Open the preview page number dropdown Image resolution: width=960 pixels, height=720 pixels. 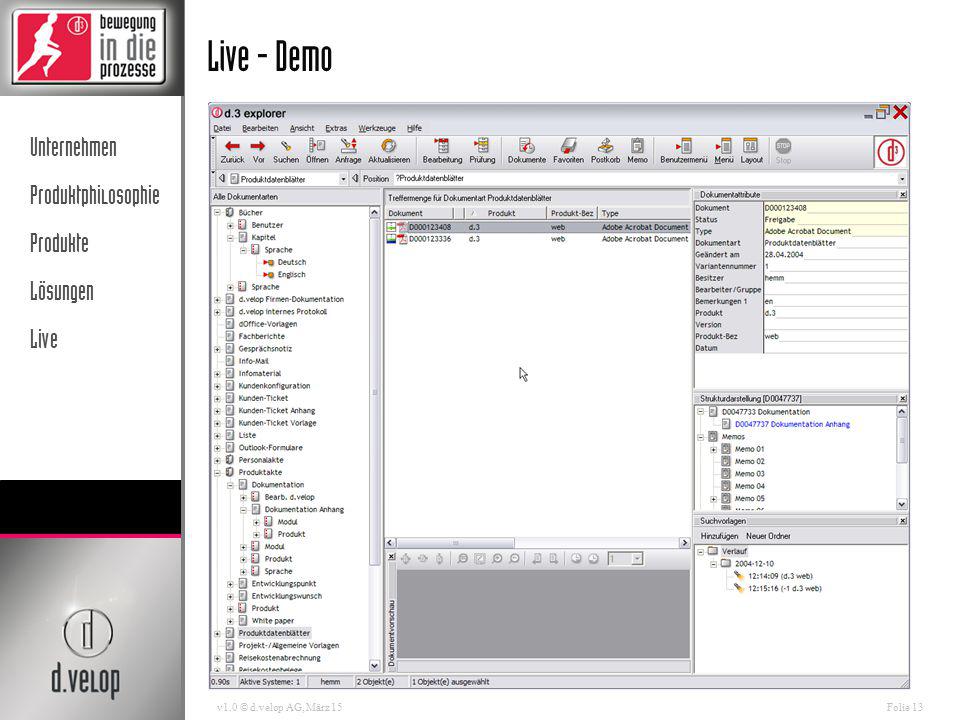click(x=637, y=558)
